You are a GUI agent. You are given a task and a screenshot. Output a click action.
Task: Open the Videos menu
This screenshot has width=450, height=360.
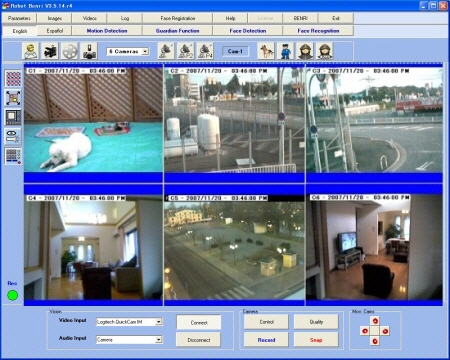90,18
